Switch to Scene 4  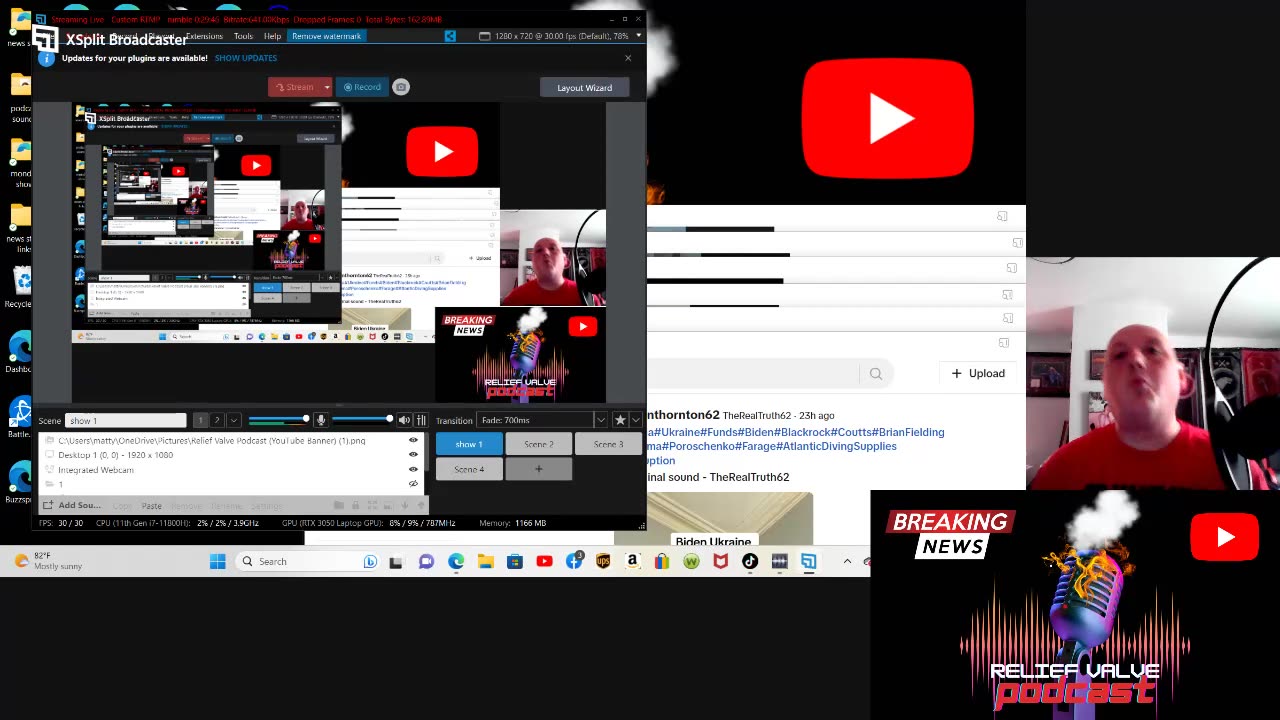[469, 469]
